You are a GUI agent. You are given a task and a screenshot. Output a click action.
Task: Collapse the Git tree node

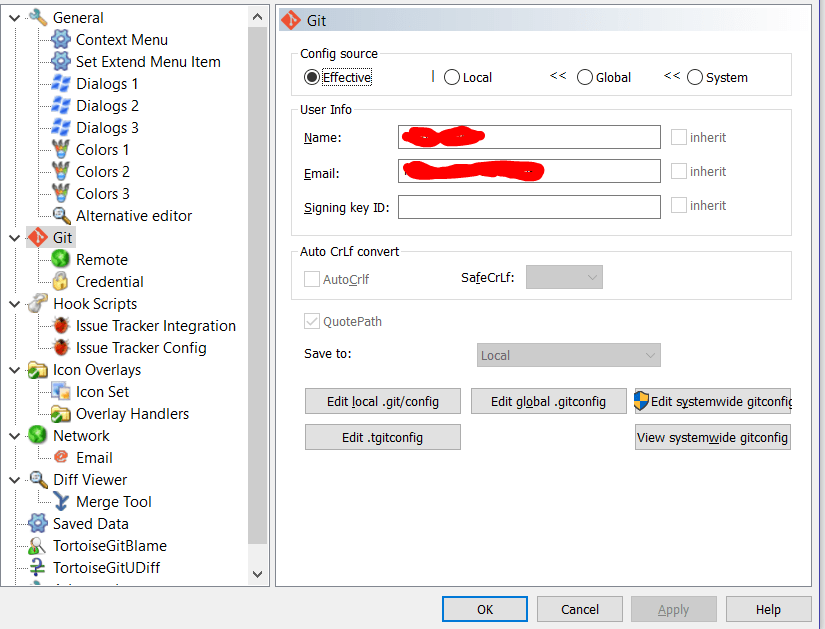pyautogui.click(x=15, y=238)
